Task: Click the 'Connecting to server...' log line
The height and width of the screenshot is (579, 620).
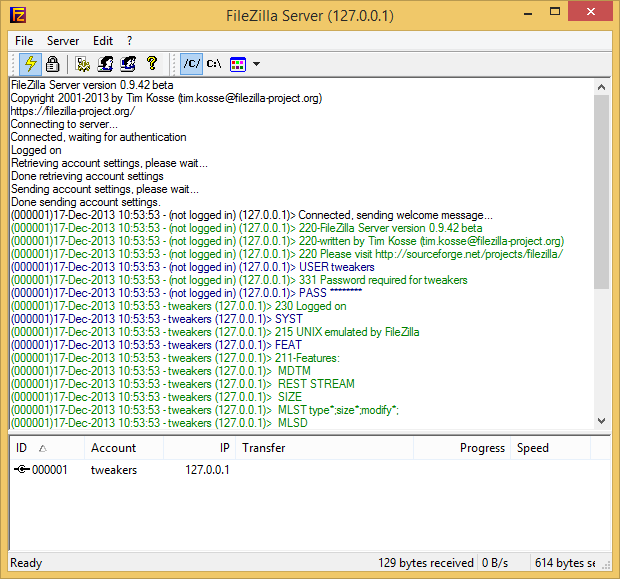Action: pyautogui.click(x=64, y=124)
